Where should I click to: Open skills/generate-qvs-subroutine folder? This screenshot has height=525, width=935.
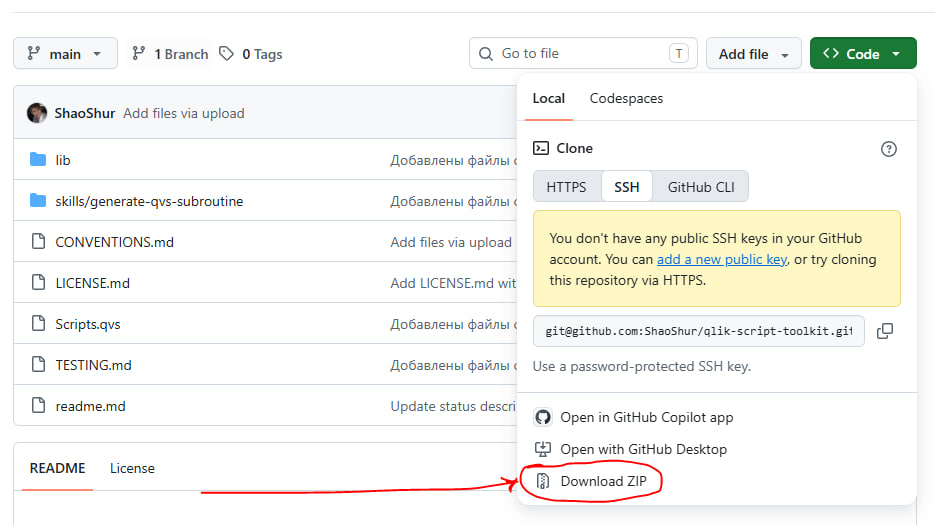click(149, 201)
